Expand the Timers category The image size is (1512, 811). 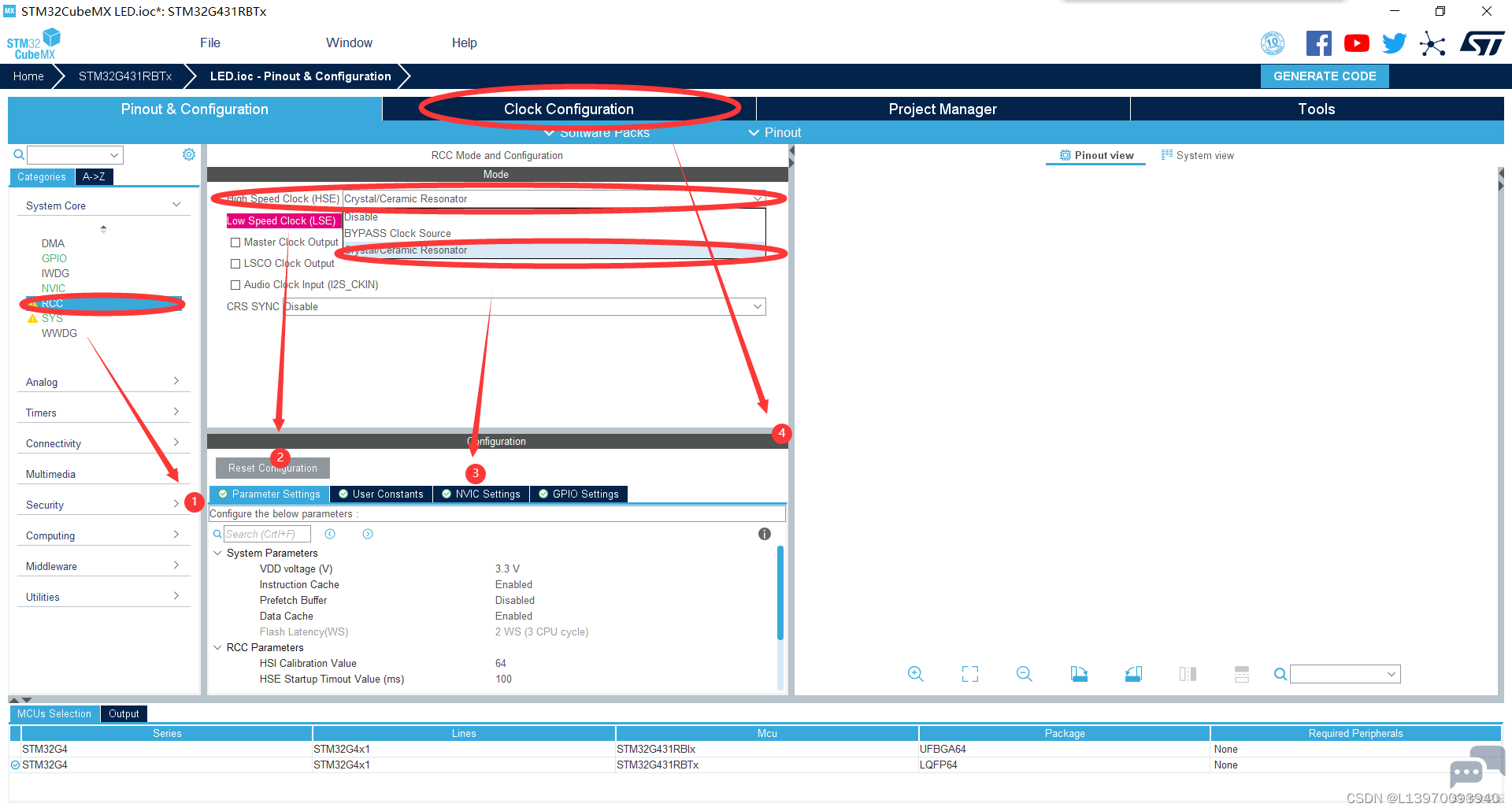coord(176,412)
